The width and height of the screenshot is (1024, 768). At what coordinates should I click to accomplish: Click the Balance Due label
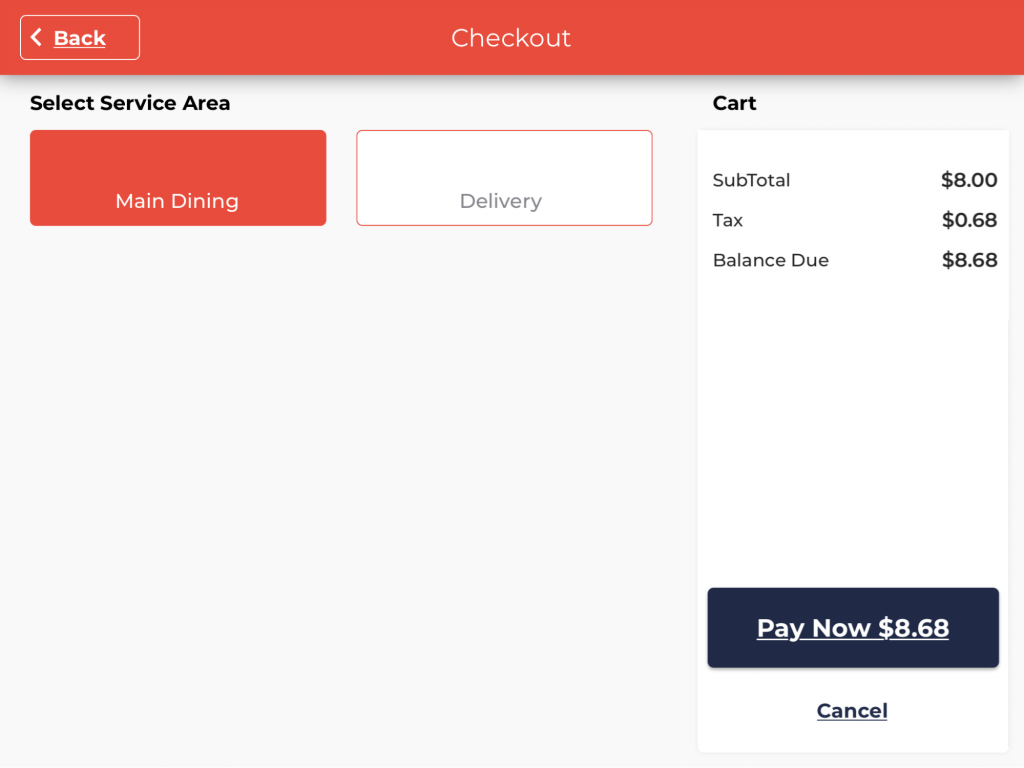coord(770,260)
